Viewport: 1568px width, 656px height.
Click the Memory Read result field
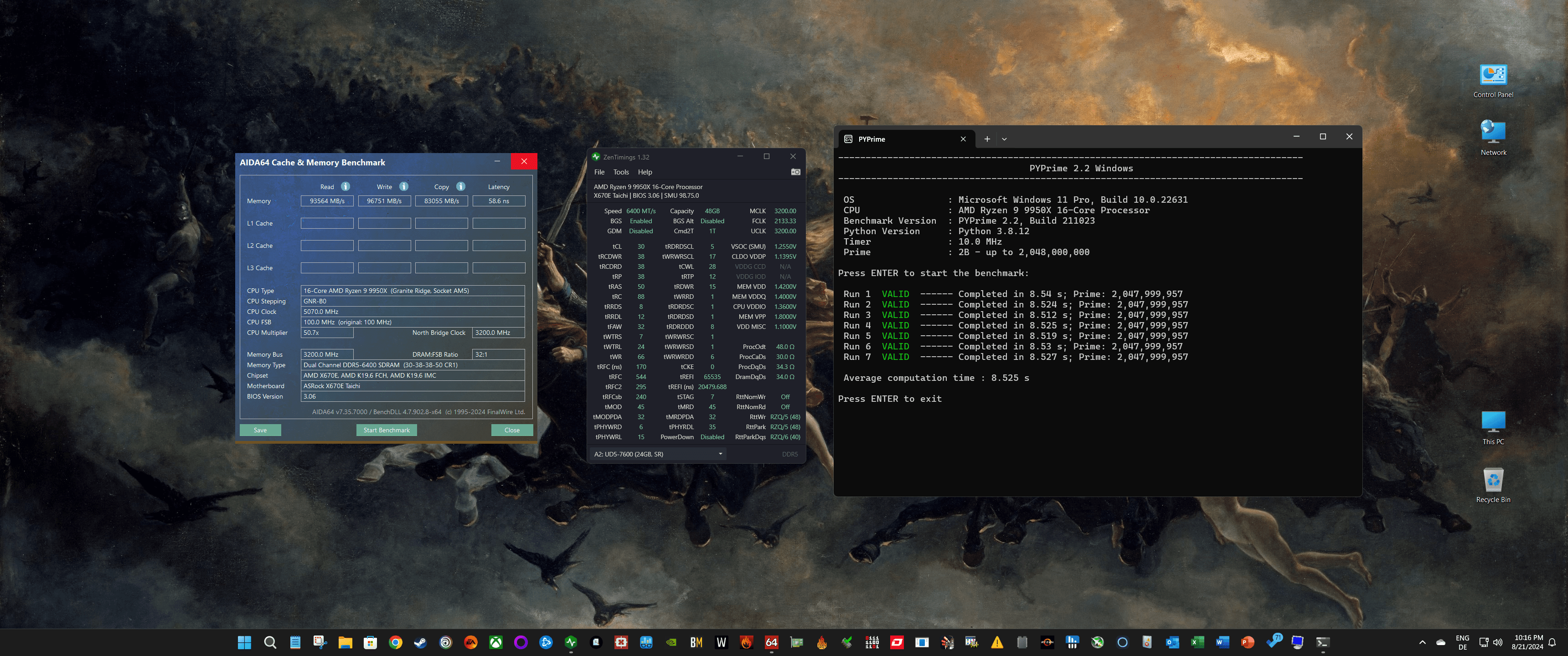327,201
